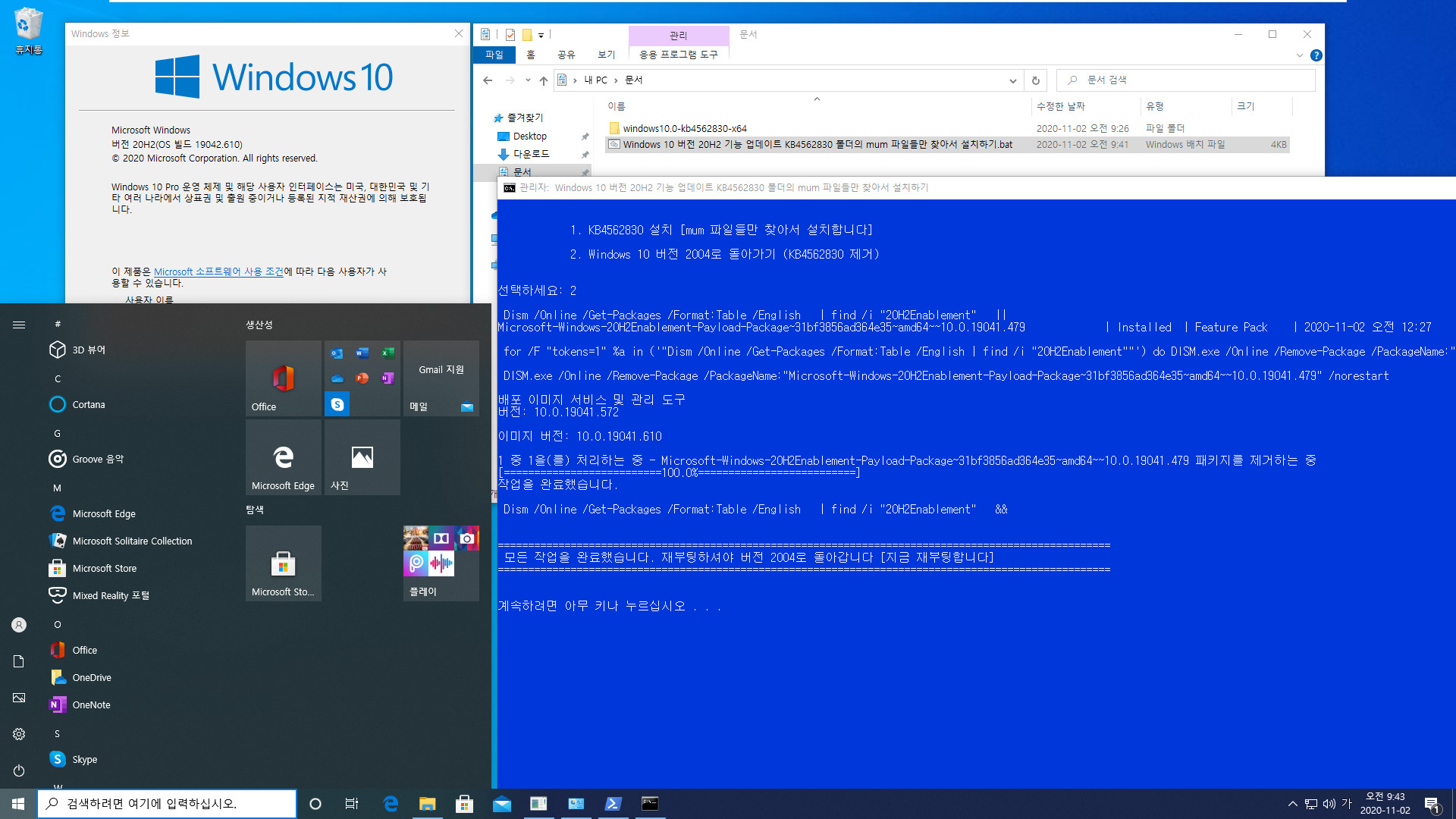Refresh the Explorer folder view
The height and width of the screenshot is (819, 1456).
(1035, 80)
